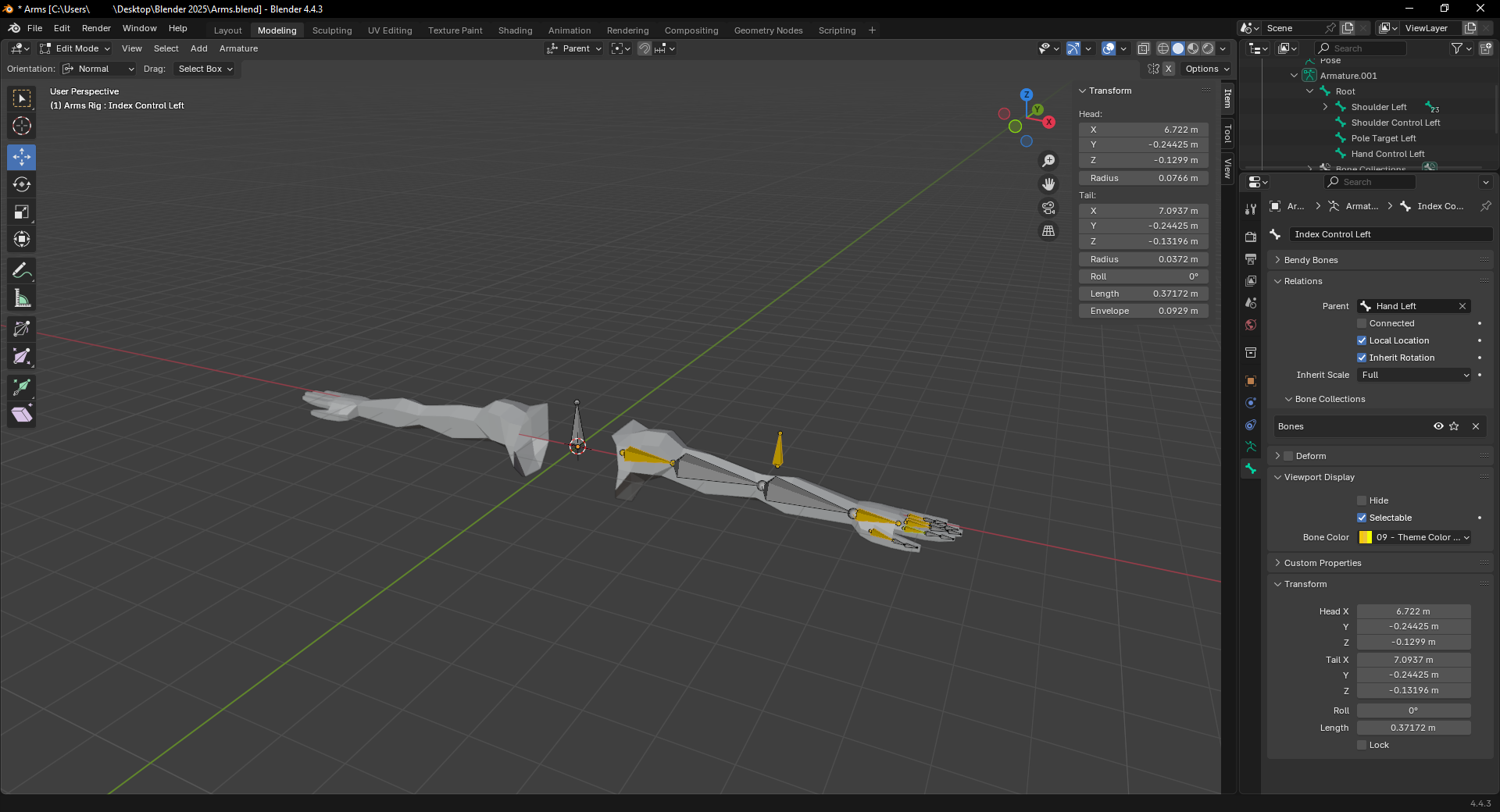Click the bone name field Index Control Left
This screenshot has width=1500, height=812.
click(1391, 234)
